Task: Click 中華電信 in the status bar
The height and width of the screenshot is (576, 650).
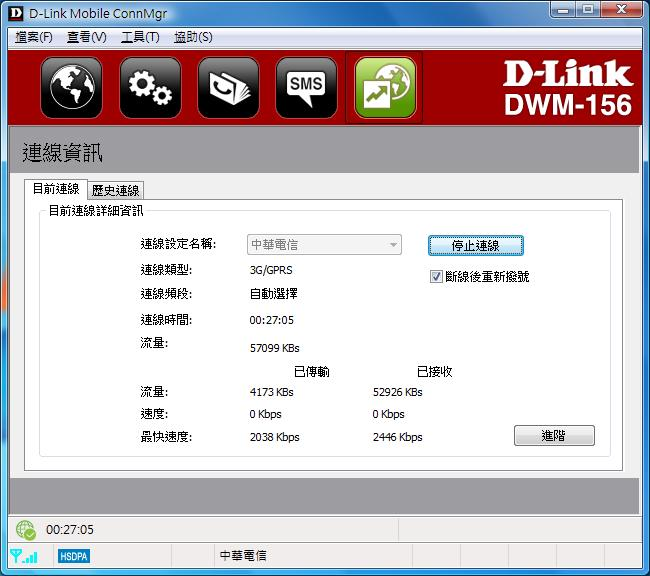Action: [x=243, y=556]
